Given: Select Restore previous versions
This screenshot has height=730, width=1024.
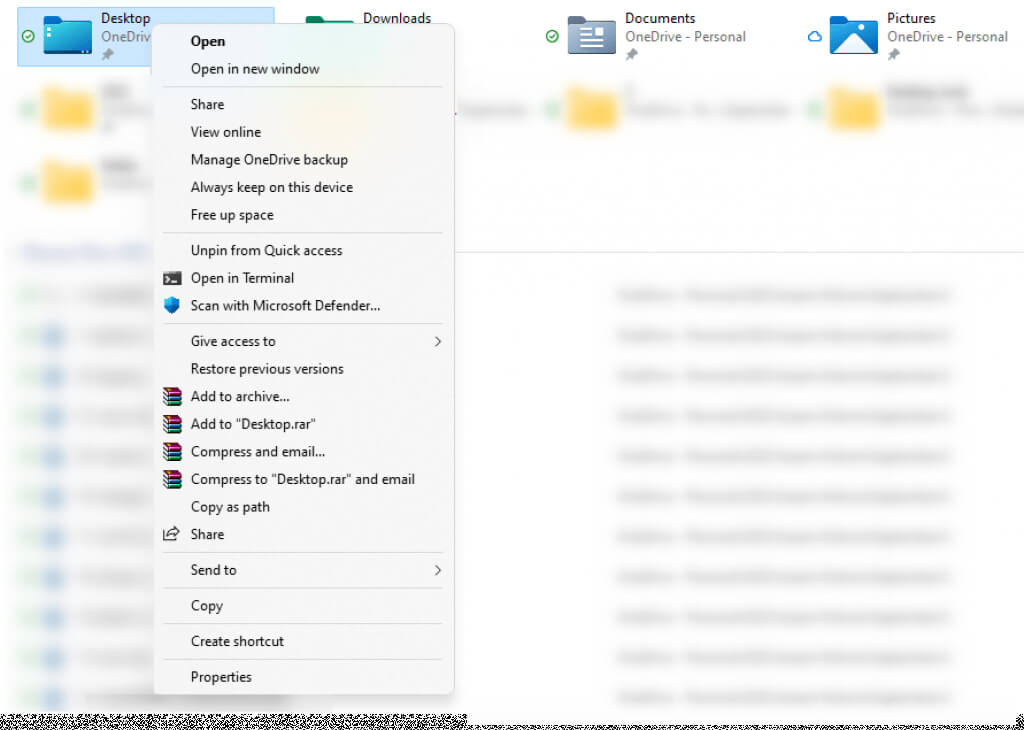Looking at the screenshot, I should coord(267,369).
